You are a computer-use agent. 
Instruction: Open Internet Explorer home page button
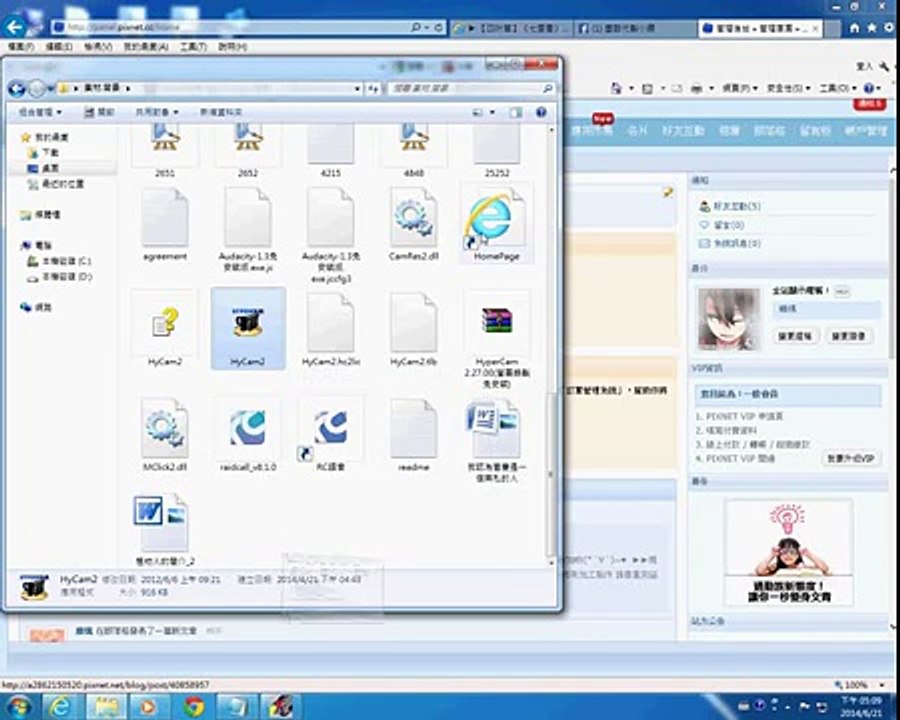coord(855,28)
